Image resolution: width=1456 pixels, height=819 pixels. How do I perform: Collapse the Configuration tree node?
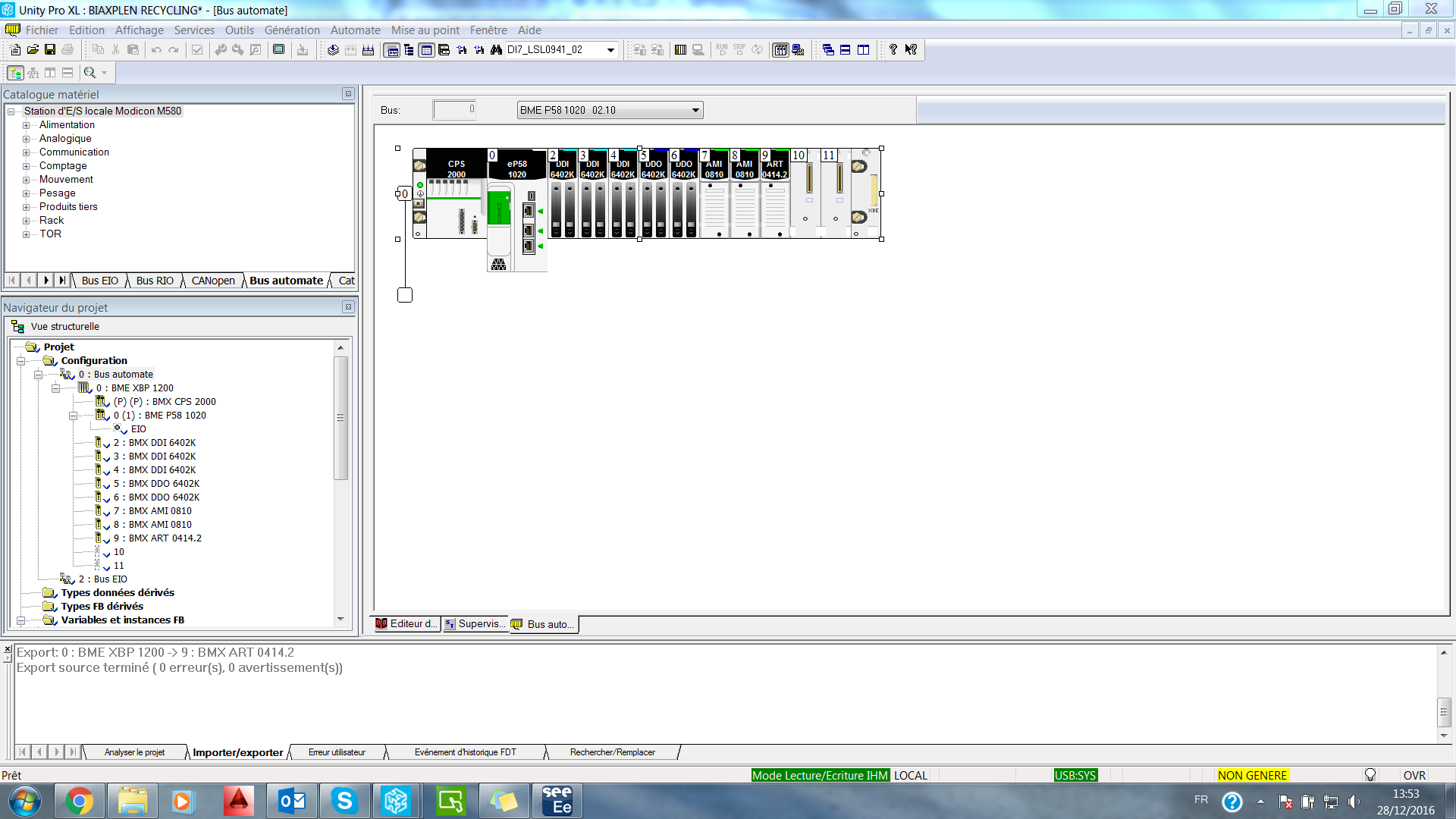(x=21, y=361)
